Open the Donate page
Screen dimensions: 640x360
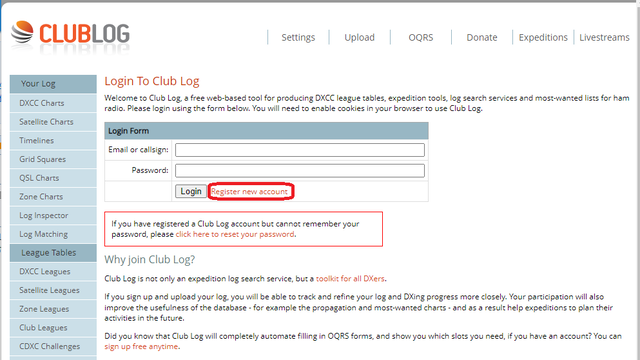coord(482,38)
